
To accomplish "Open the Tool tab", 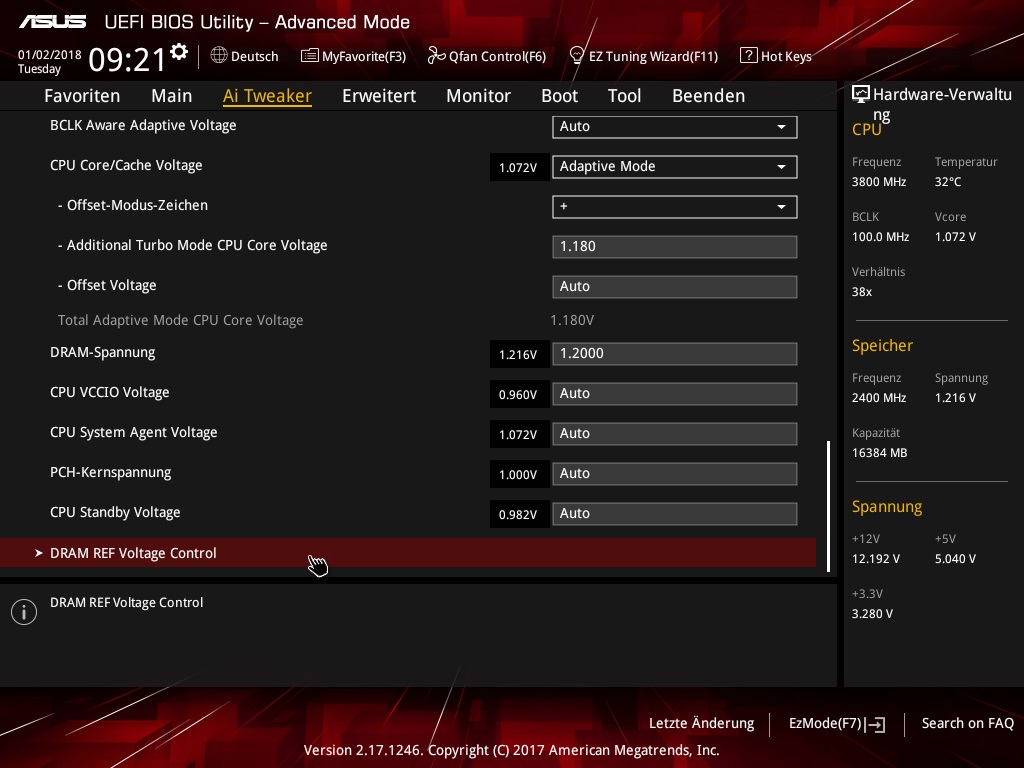I will [x=624, y=96].
